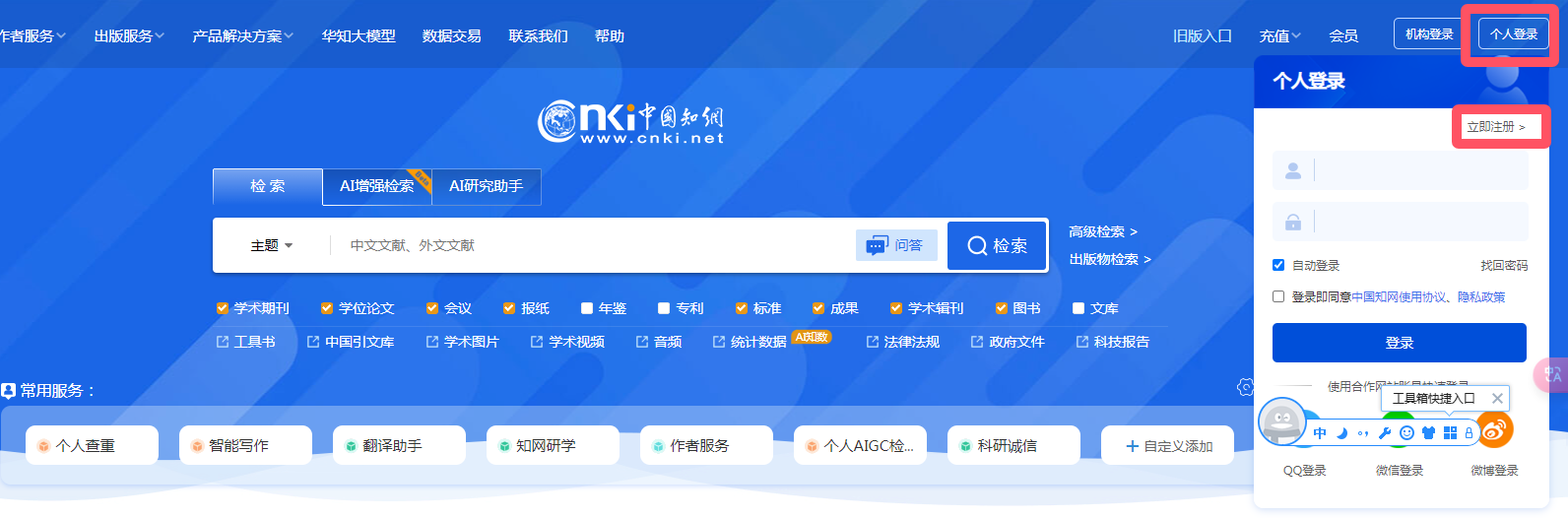Check the 年鉴 checkbox
The image size is (1568, 518).
[587, 308]
